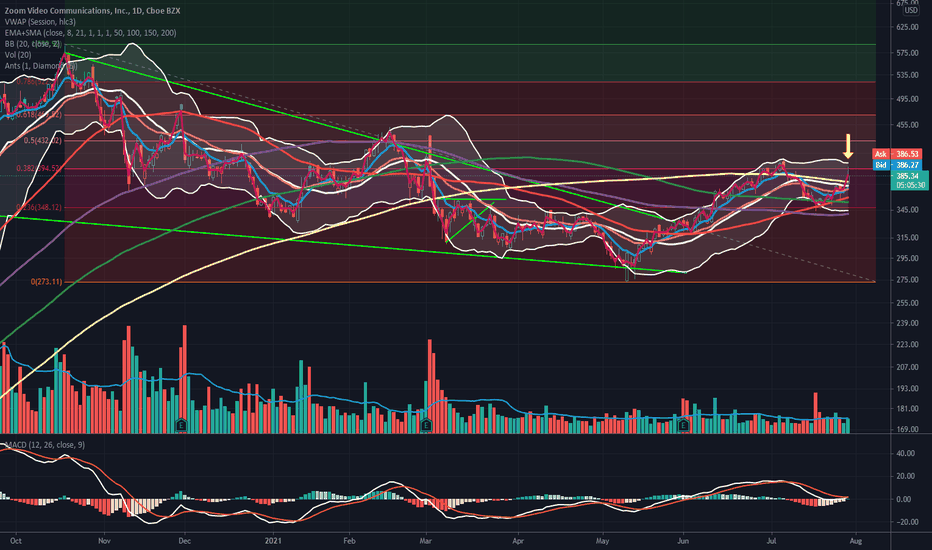Click 255.00 on the price axis

pyautogui.click(x=908, y=303)
